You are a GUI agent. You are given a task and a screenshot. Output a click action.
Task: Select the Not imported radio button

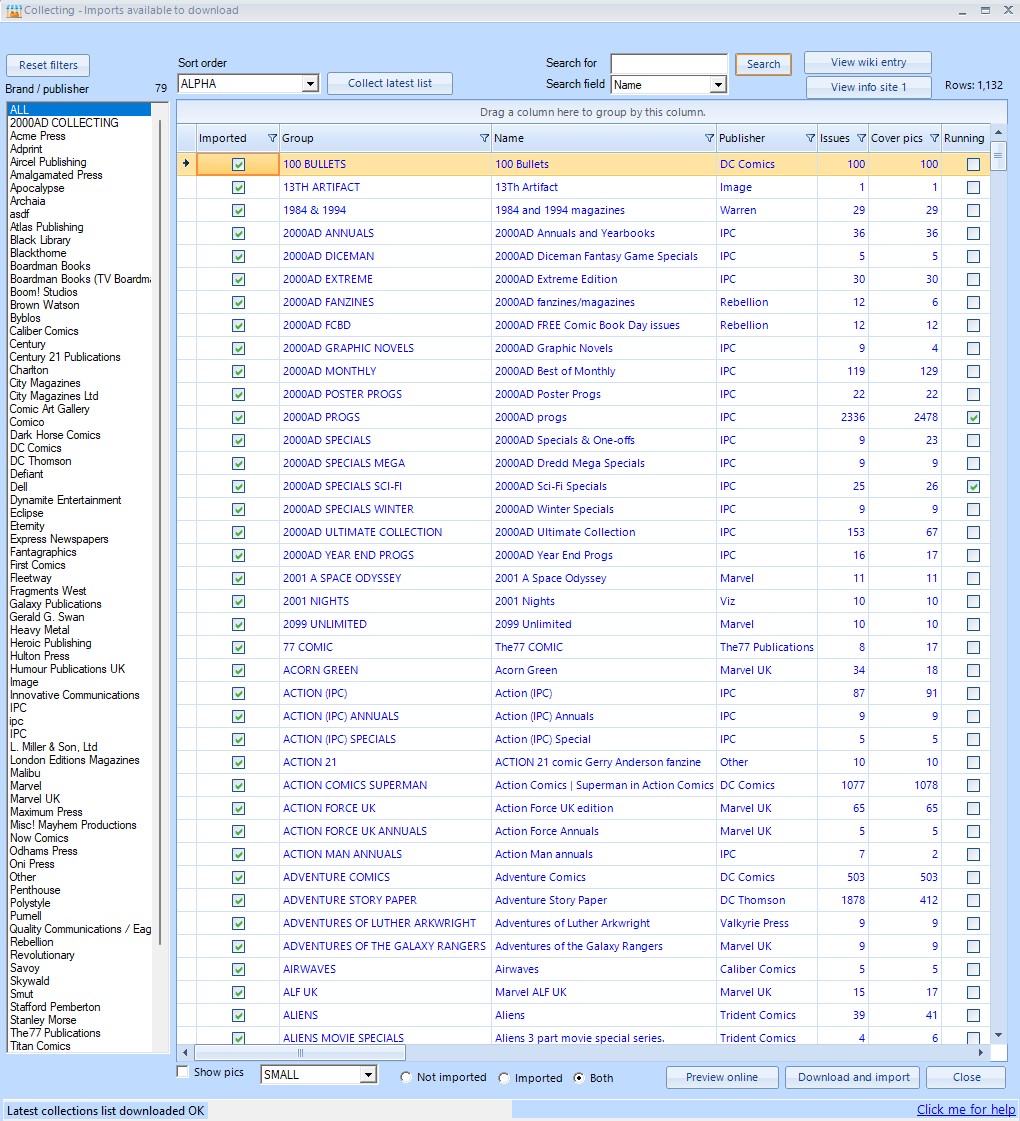click(x=406, y=1077)
